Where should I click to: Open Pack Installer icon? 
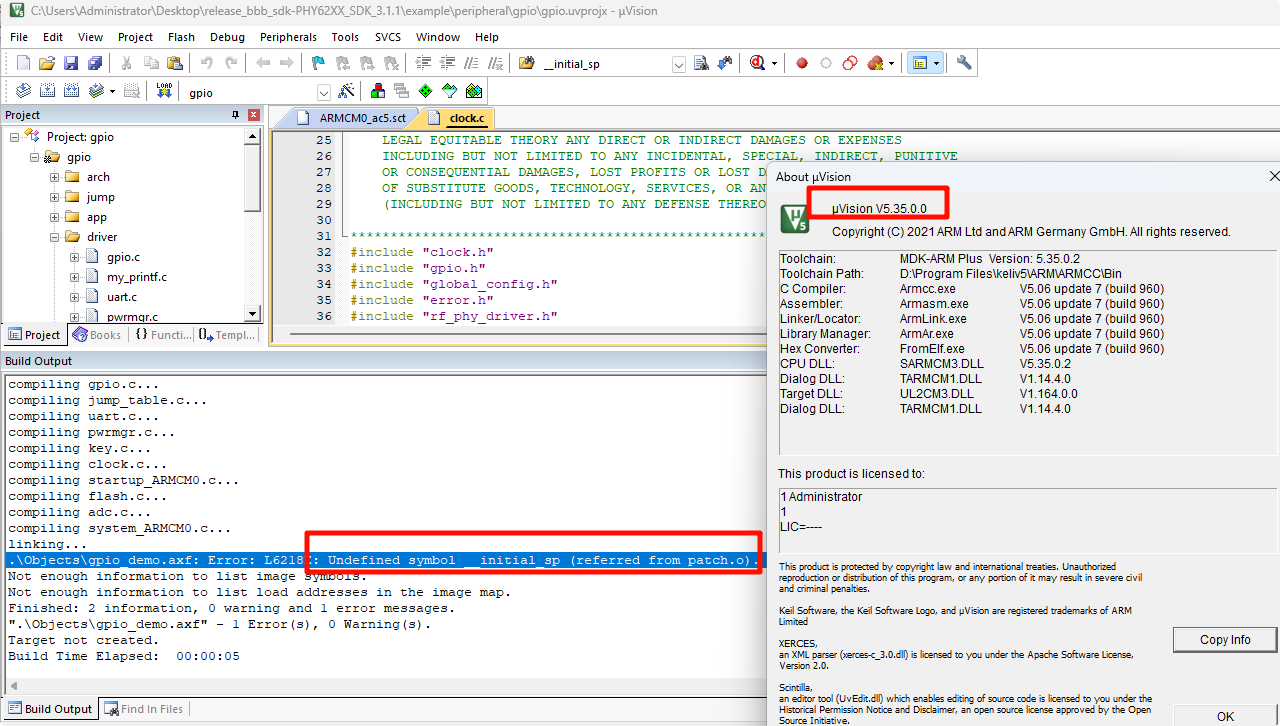pos(474,91)
